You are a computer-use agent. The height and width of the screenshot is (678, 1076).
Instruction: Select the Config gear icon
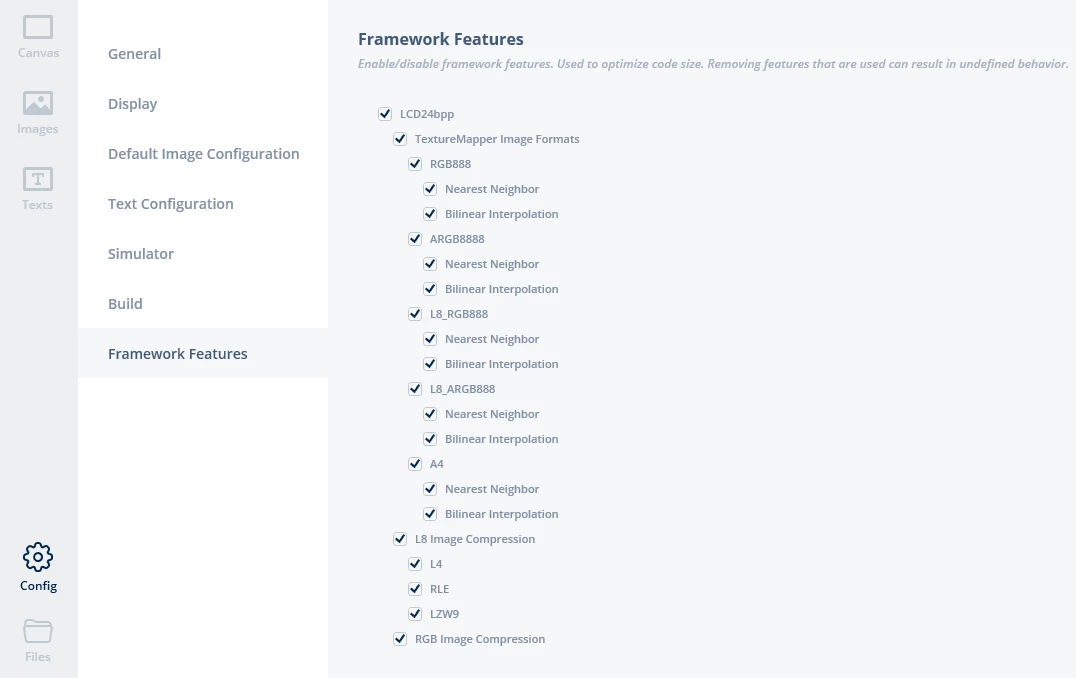[x=38, y=557]
